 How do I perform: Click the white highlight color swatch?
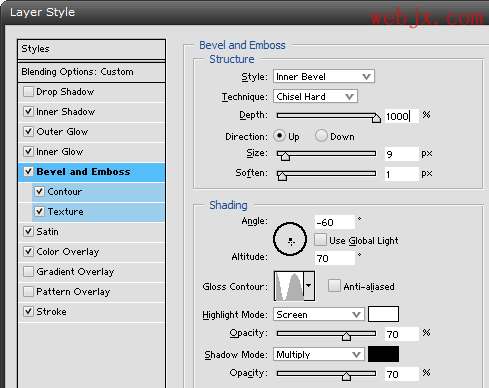[383, 314]
